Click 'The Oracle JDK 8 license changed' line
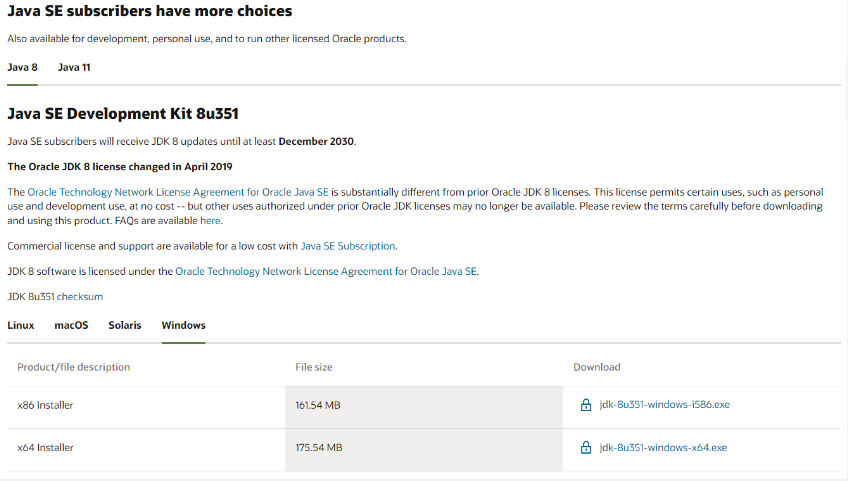 (x=120, y=167)
